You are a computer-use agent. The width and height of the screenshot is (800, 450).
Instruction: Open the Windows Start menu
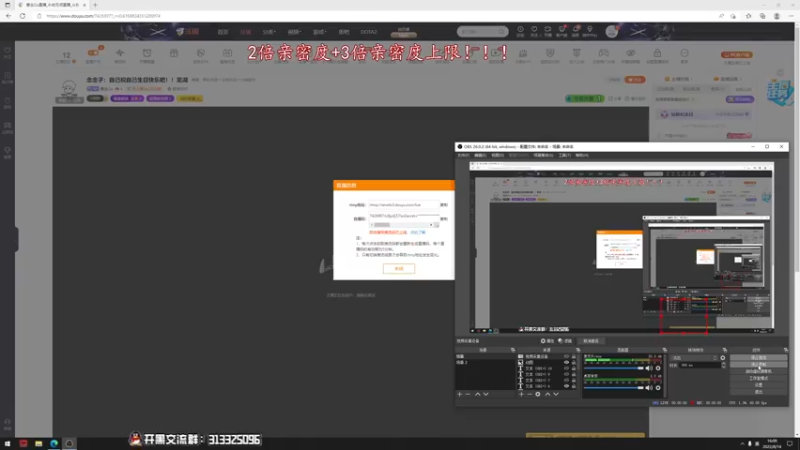(x=8, y=443)
